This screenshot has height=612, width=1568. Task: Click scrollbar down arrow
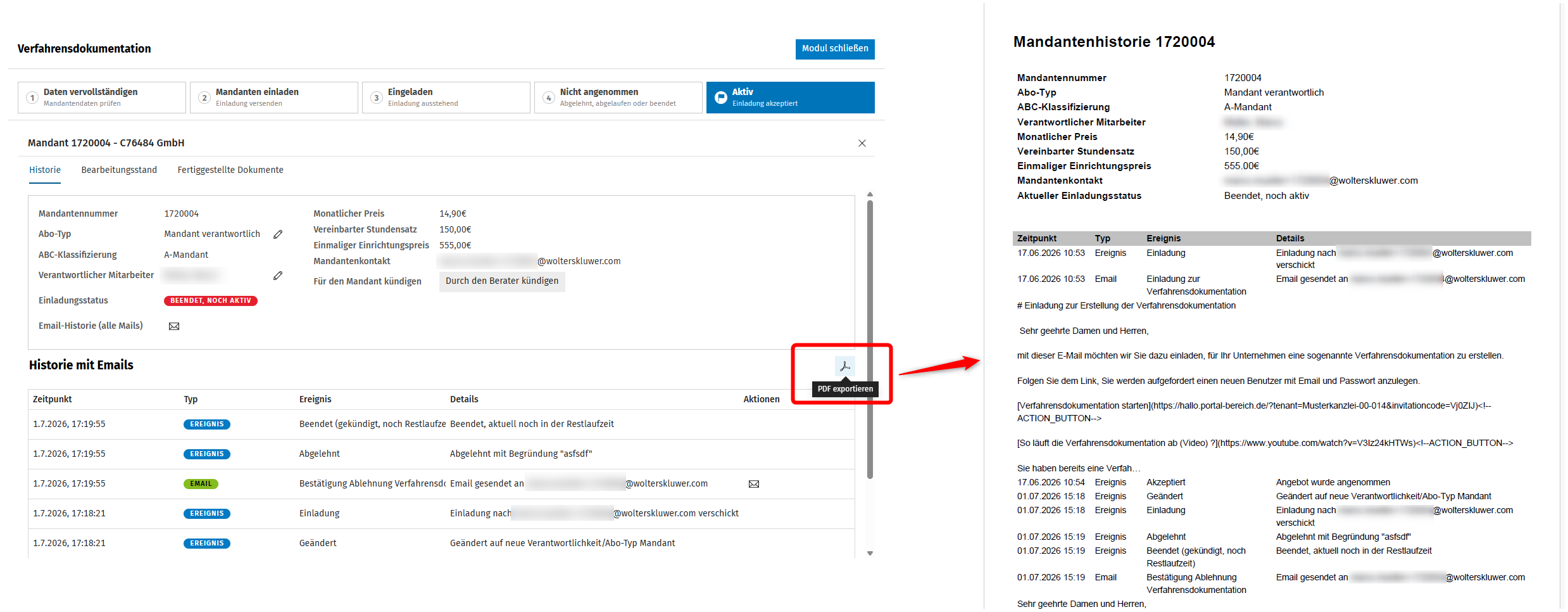tap(870, 553)
